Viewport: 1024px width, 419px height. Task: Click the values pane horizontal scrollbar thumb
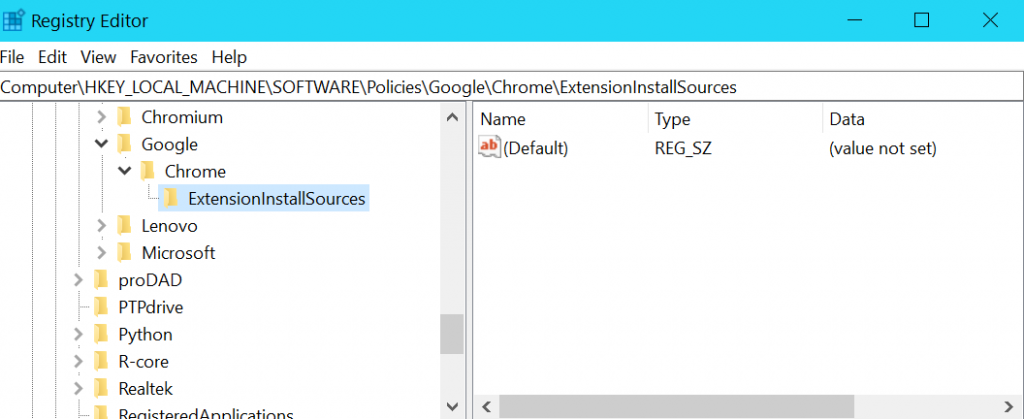(677, 406)
